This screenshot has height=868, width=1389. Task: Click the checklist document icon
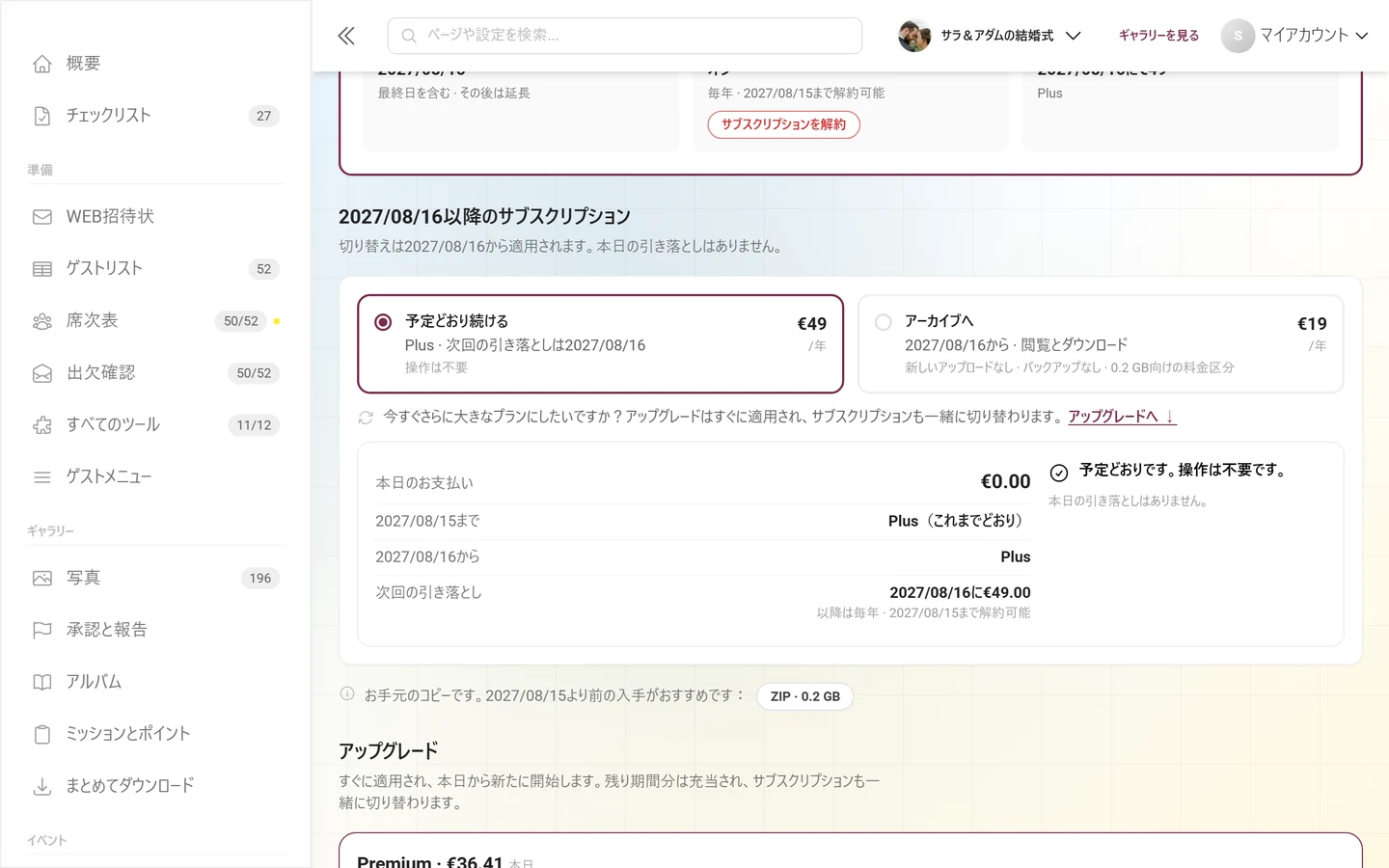point(42,116)
